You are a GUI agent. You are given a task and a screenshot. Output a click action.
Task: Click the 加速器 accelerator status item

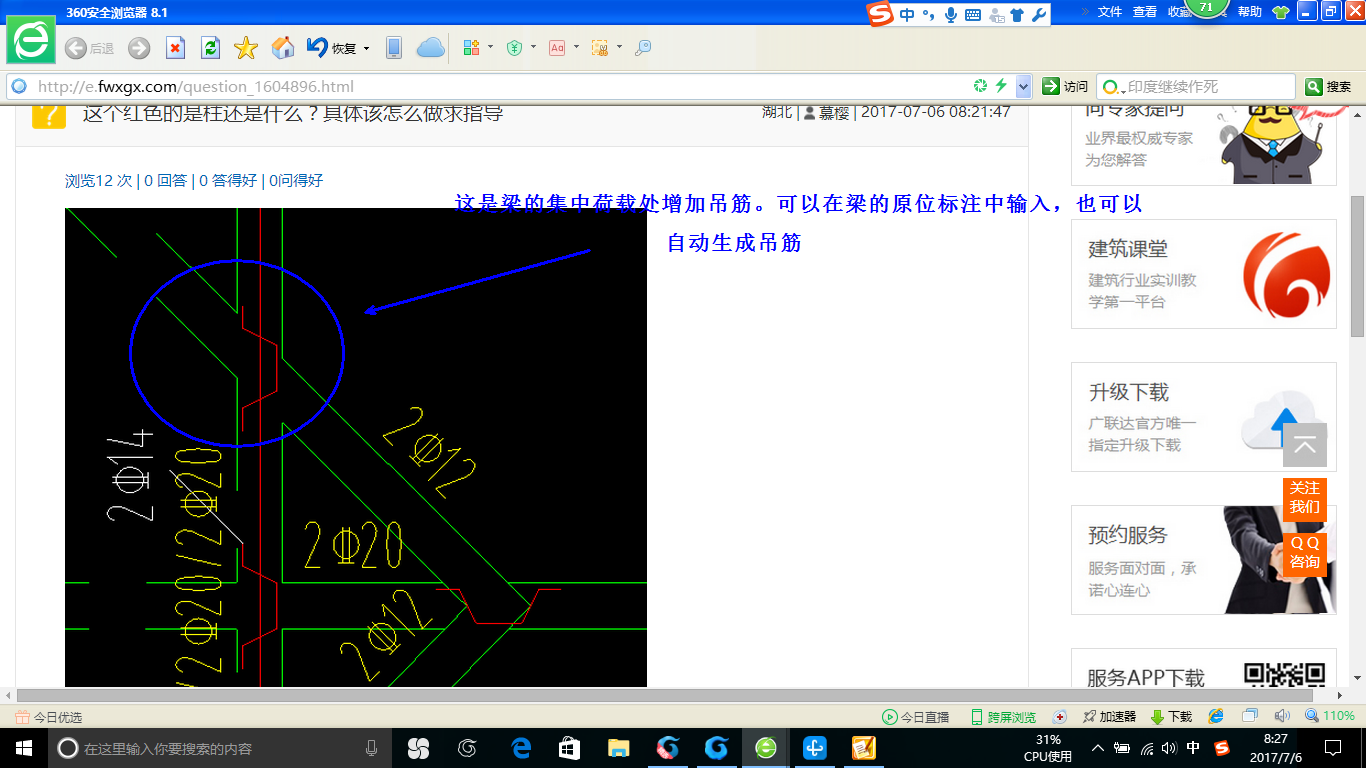click(1109, 717)
